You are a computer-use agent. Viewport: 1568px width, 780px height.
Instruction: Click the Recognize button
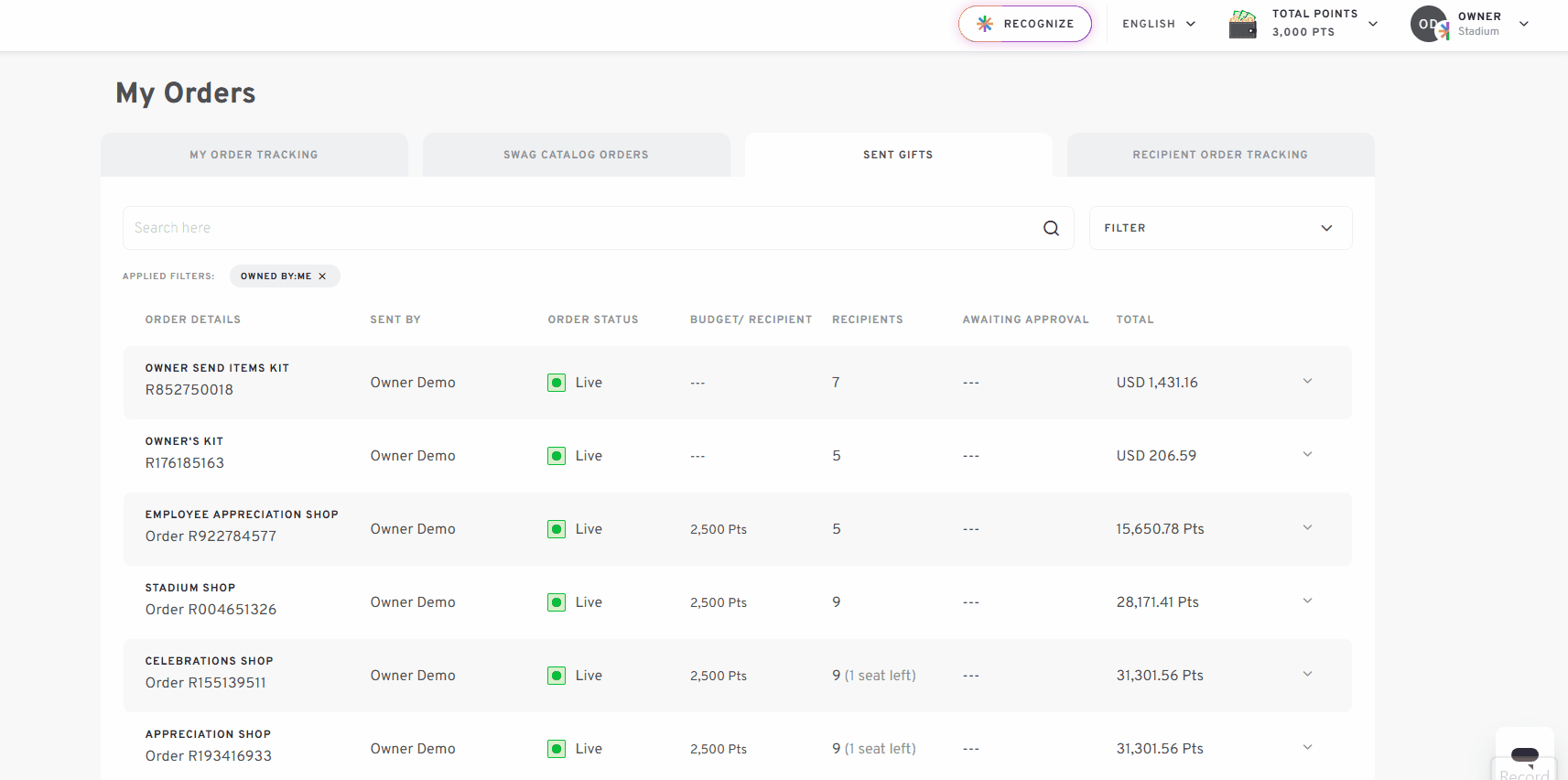(1025, 24)
